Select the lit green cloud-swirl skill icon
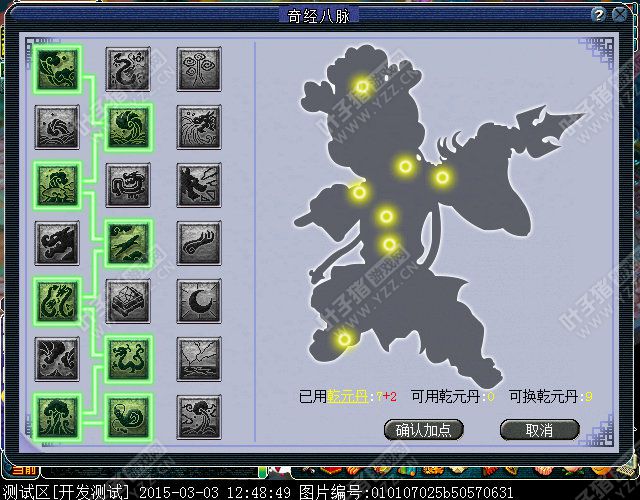The height and width of the screenshot is (500, 640). pyautogui.click(x=57, y=69)
